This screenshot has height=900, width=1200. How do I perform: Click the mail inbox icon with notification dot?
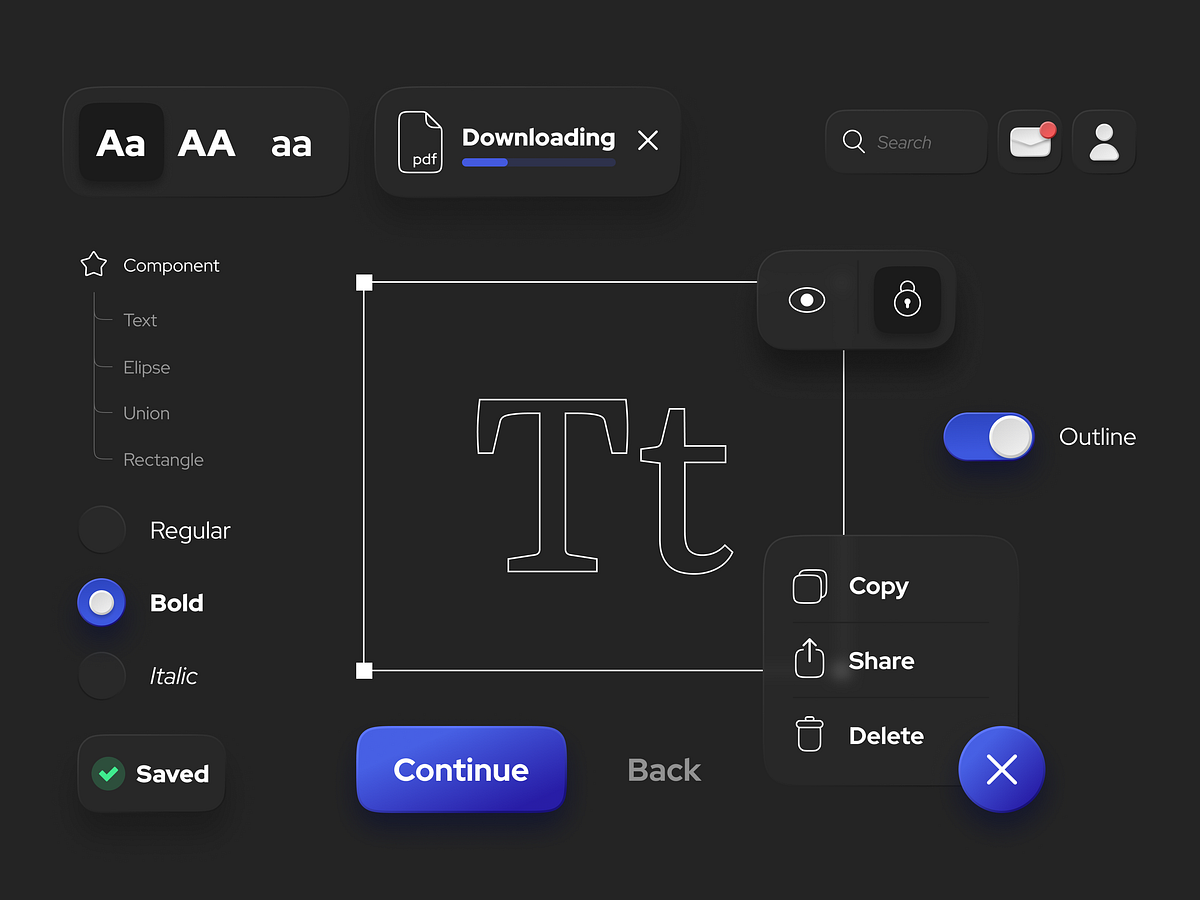click(1029, 141)
